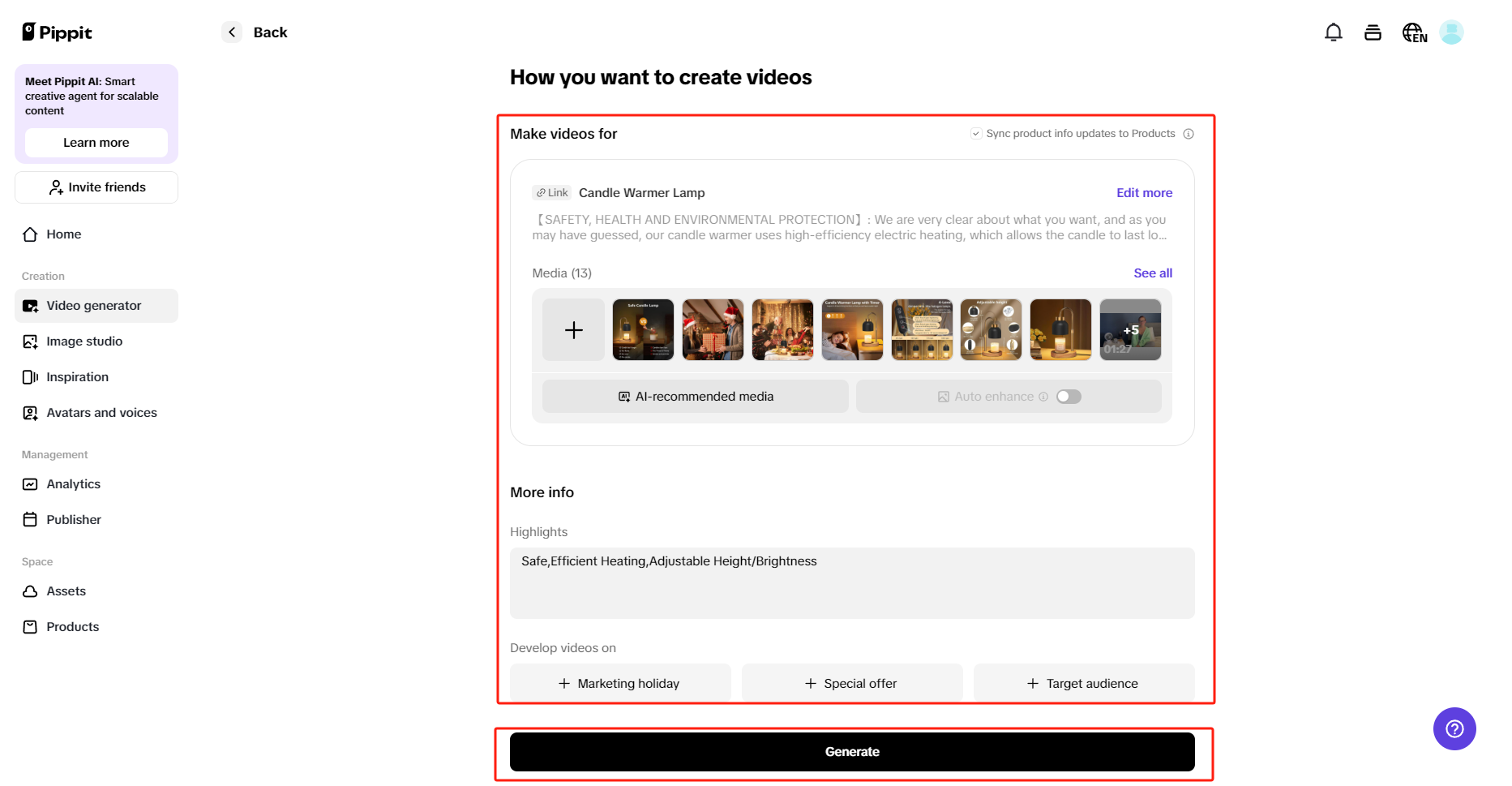The height and width of the screenshot is (786, 1512).
Task: Click the Media (13) label
Action: pos(562,273)
